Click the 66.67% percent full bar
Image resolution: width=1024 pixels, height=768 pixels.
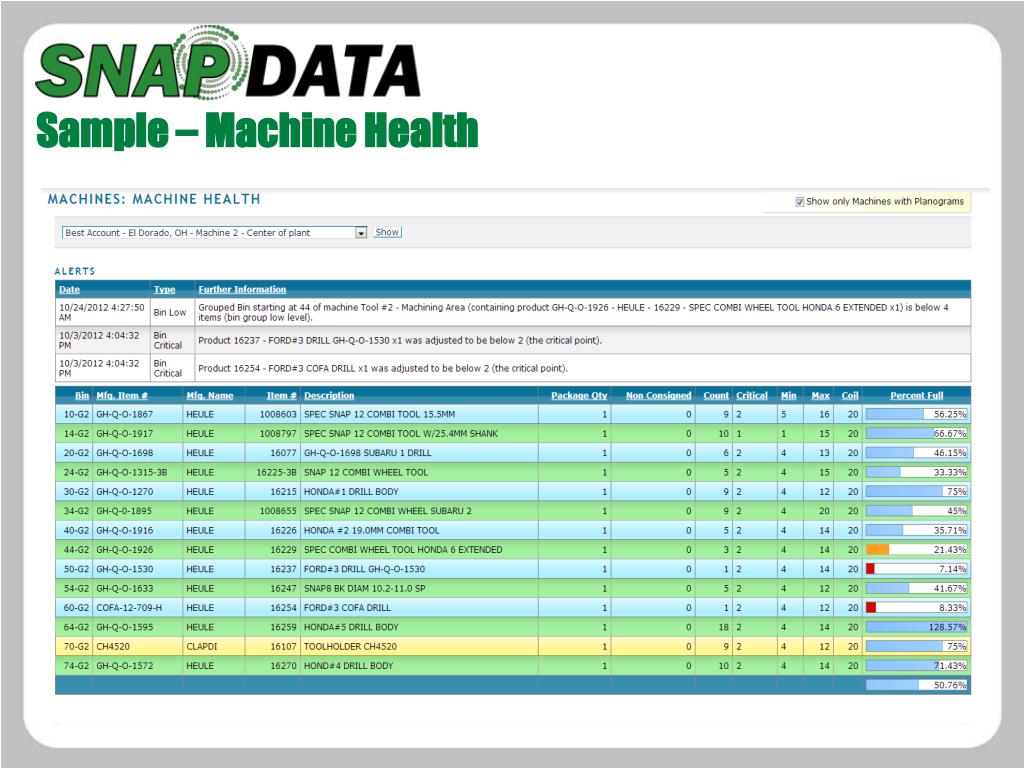pos(916,434)
